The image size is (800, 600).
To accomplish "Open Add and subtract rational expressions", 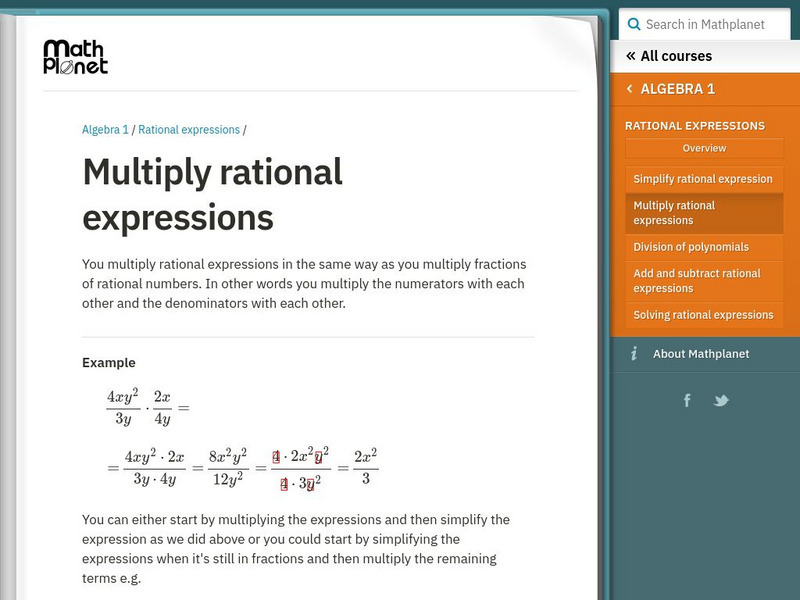I will [x=704, y=280].
